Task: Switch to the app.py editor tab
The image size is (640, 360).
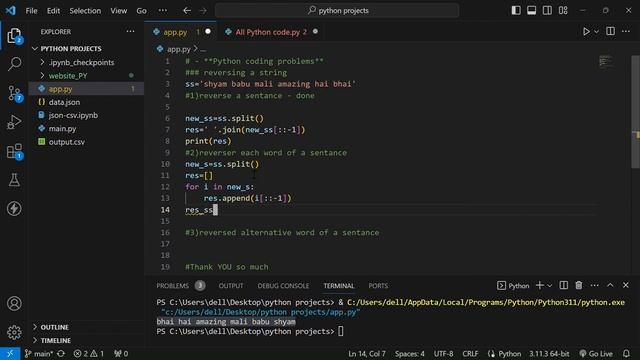Action: click(x=180, y=32)
